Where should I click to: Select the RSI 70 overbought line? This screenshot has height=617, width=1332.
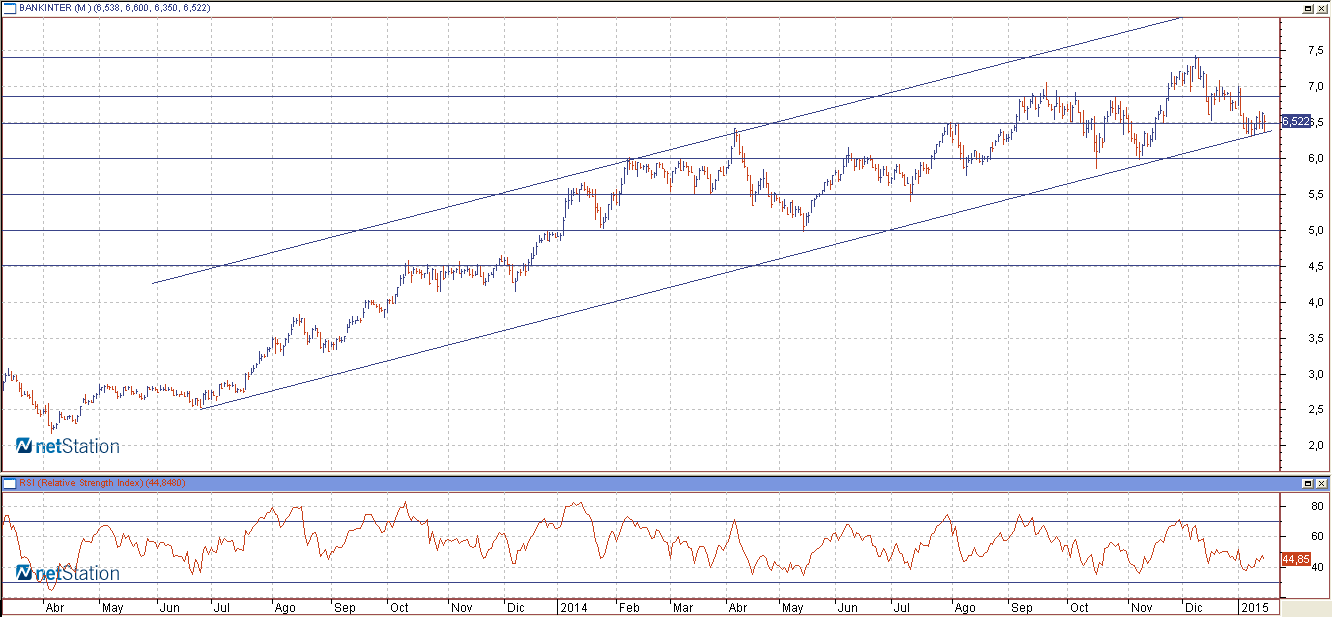click(x=640, y=522)
